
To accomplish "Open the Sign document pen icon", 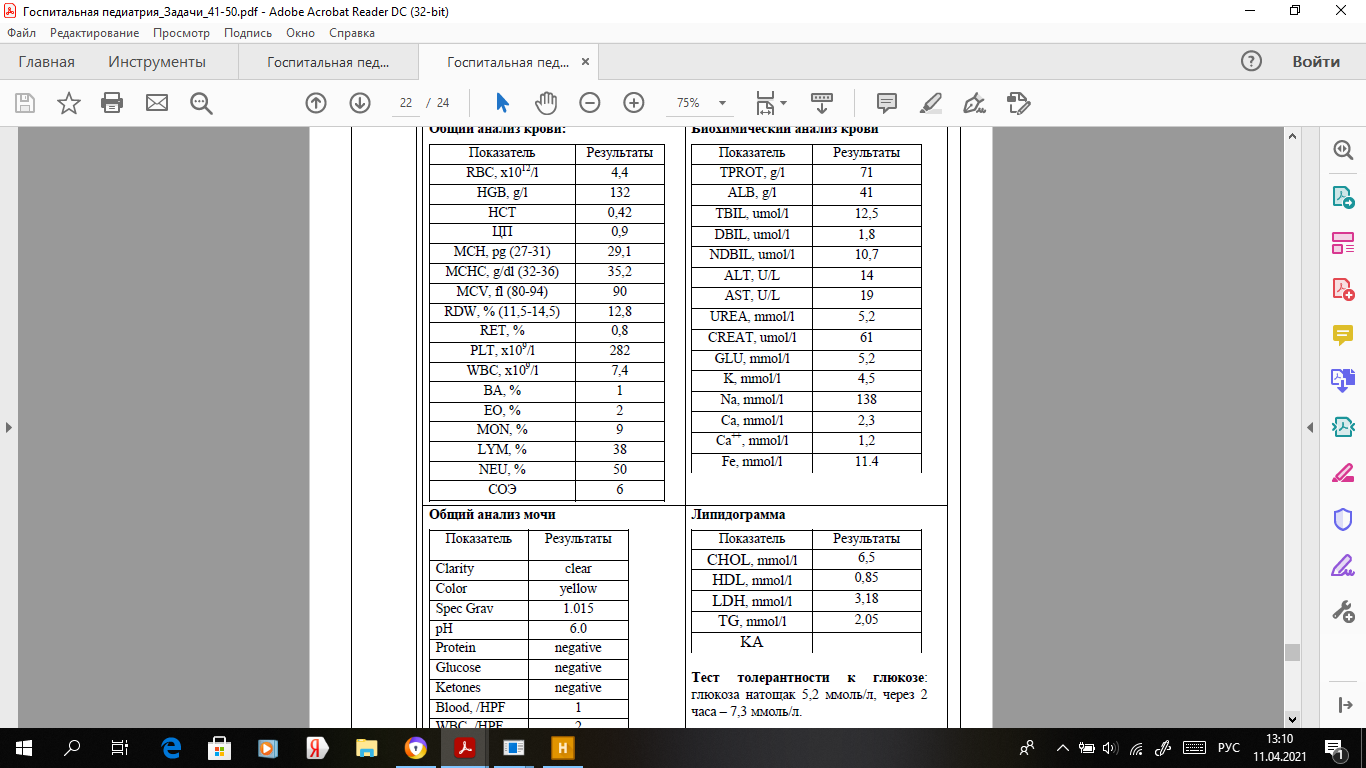I will point(975,103).
